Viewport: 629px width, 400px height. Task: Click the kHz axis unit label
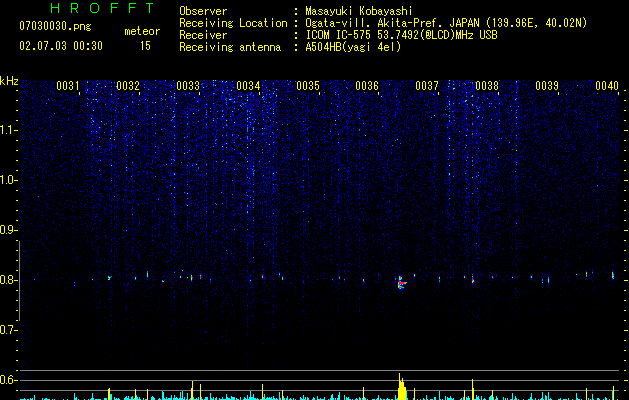(x=9, y=81)
